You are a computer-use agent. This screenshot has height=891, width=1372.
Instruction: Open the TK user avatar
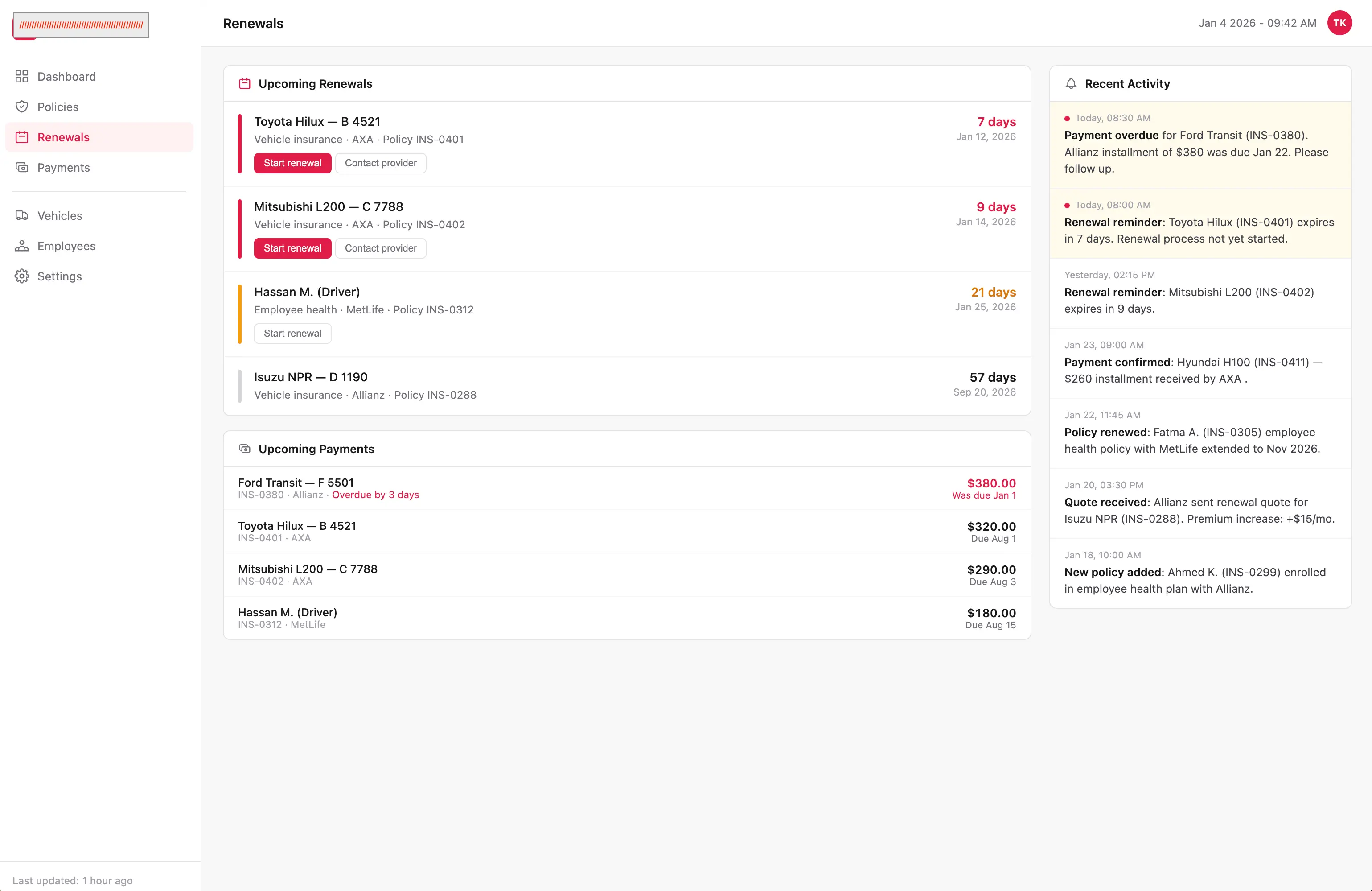pyautogui.click(x=1340, y=23)
